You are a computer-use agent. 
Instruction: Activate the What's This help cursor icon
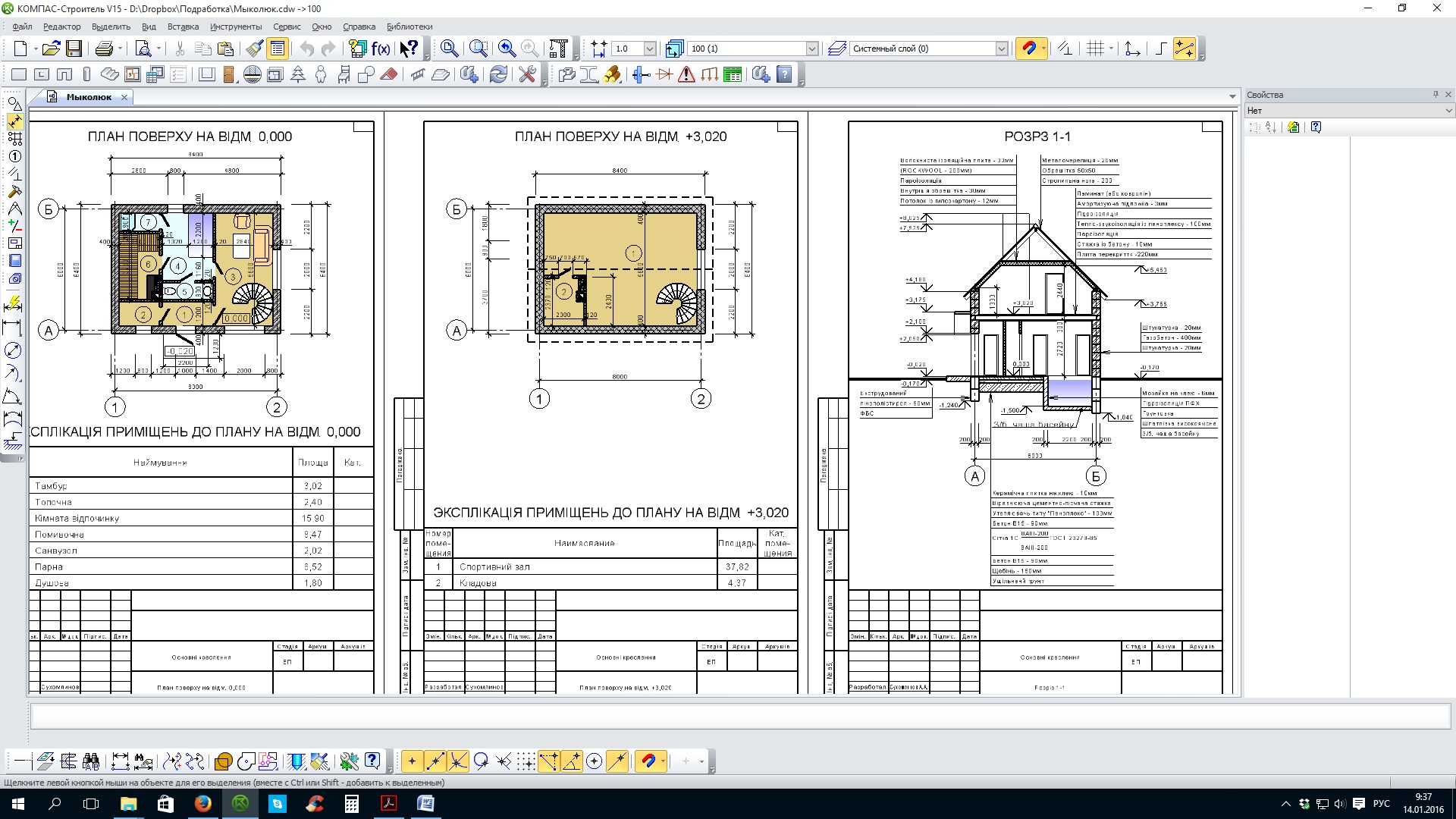click(x=409, y=49)
